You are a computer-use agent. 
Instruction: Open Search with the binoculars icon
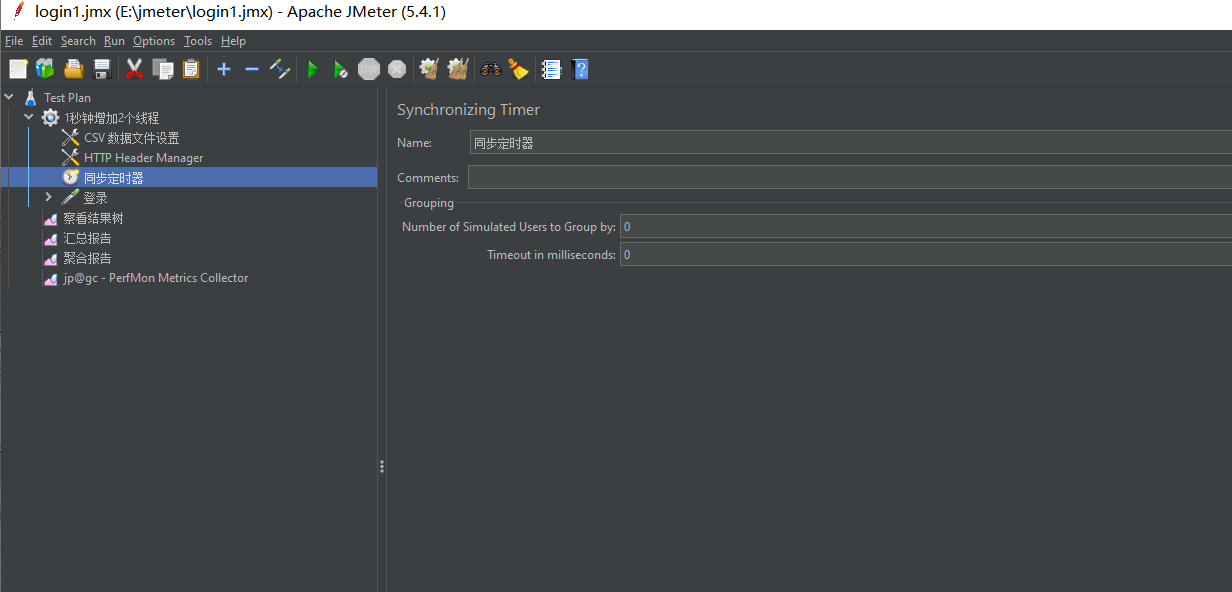pyautogui.click(x=490, y=69)
